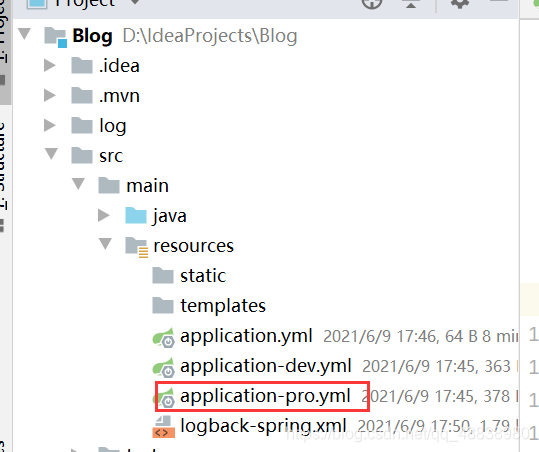Collapse the src folder

coord(52,154)
